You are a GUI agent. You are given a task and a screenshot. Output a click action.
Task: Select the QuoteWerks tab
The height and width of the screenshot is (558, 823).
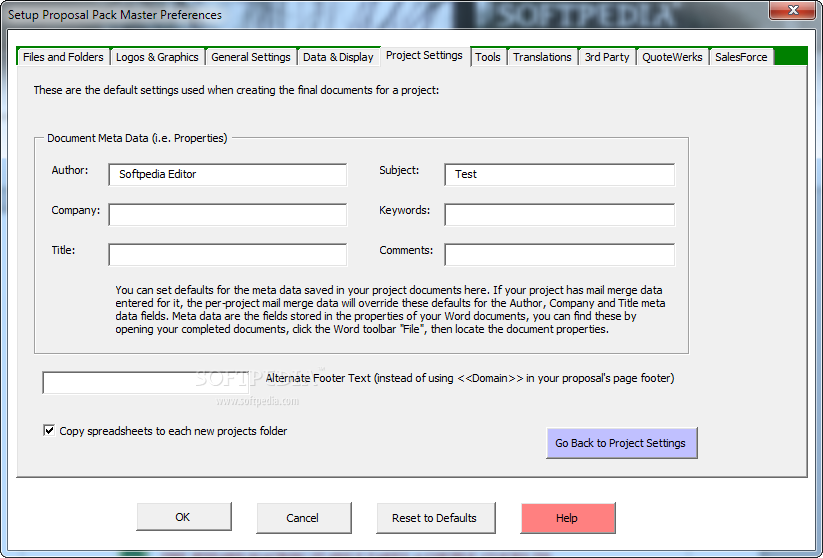tap(672, 57)
